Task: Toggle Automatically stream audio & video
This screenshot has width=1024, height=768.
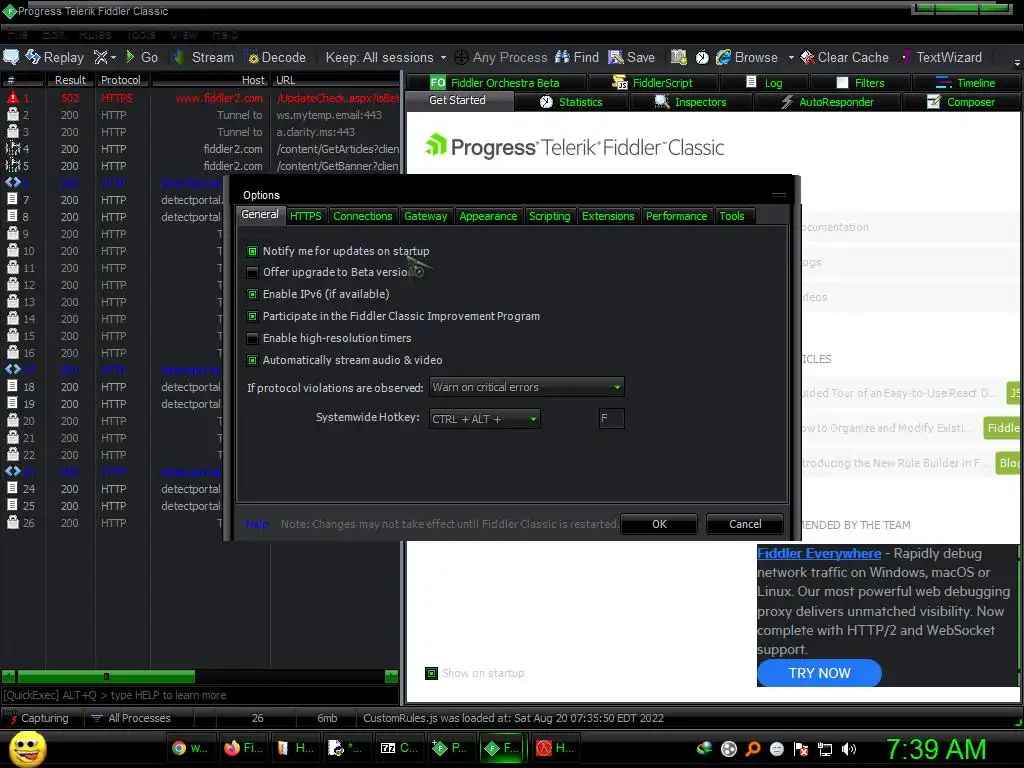Action: point(252,360)
